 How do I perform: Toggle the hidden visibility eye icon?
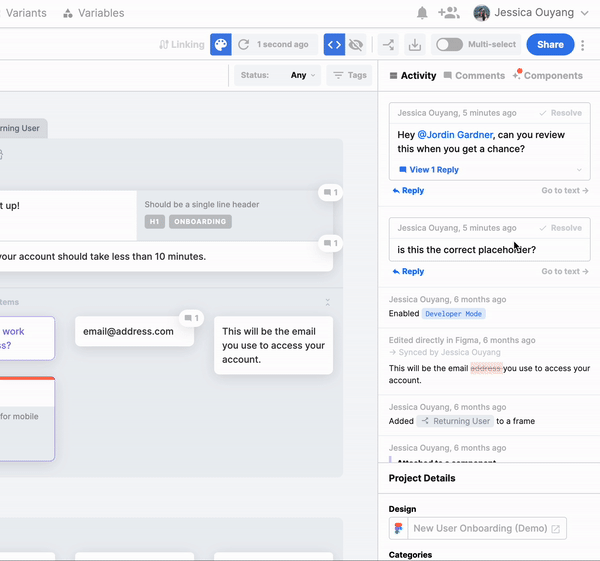coord(356,44)
